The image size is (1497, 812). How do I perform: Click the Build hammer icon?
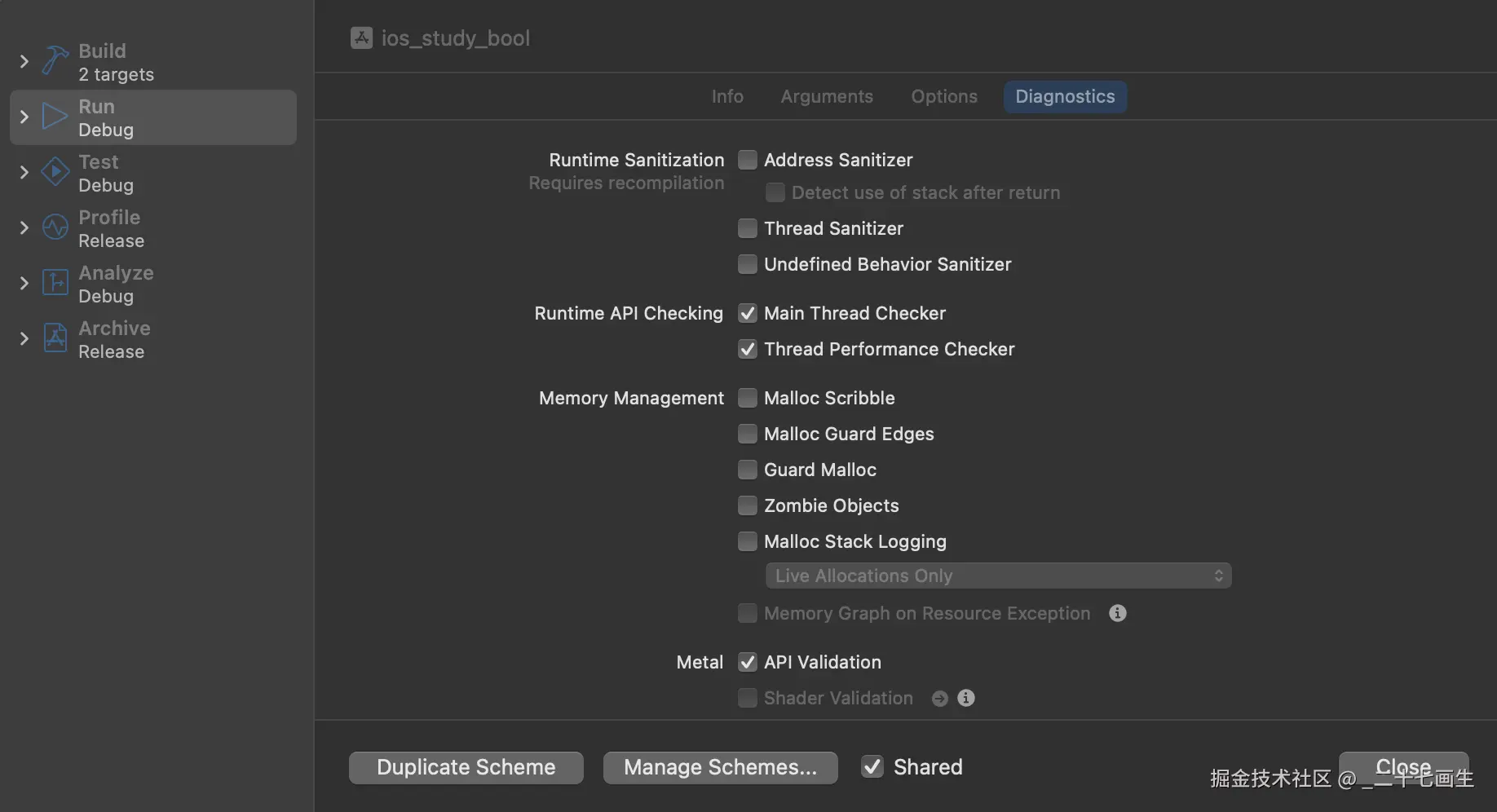coord(55,61)
